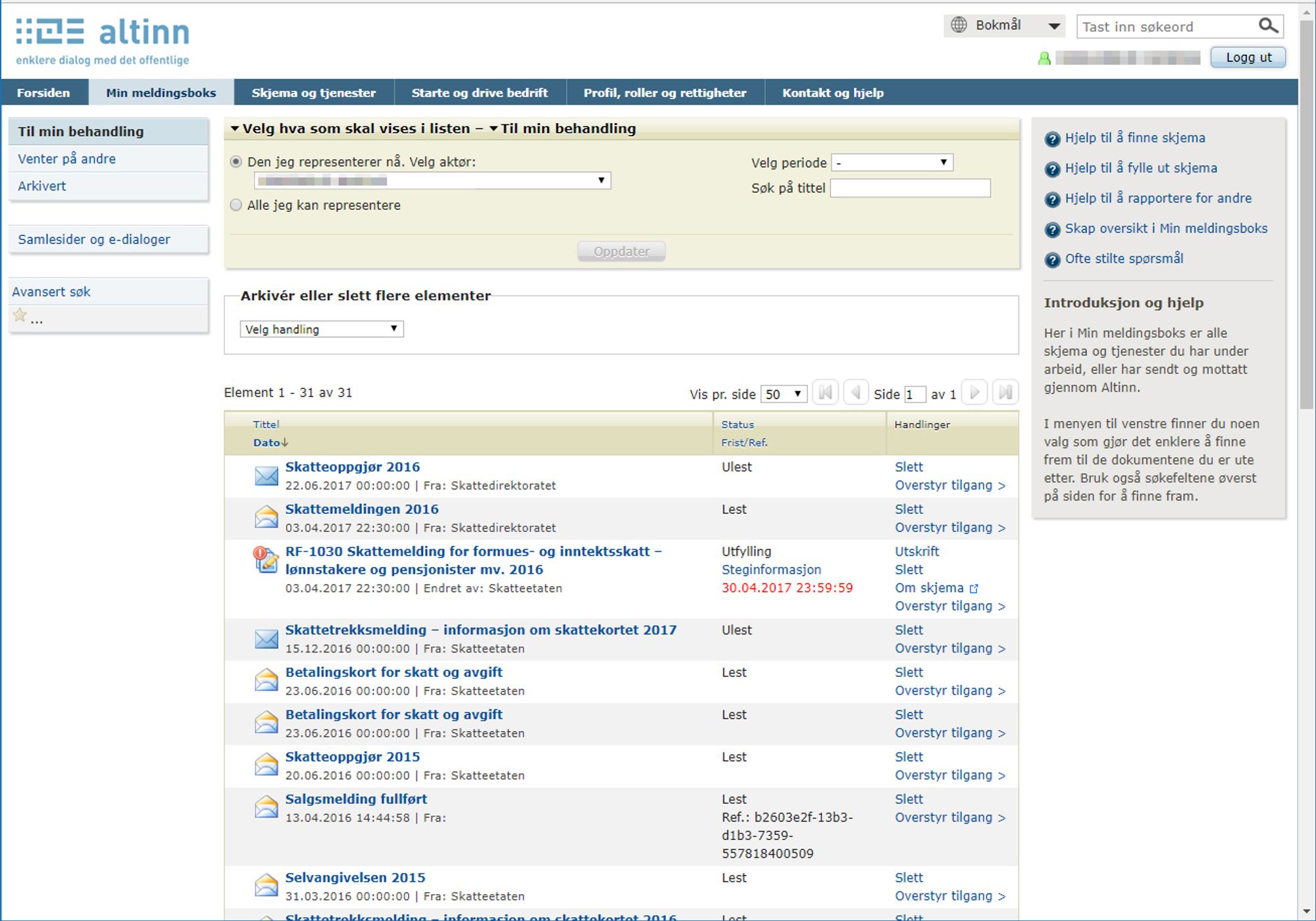Open the Skatteoppgjør 2016 message
Screen dimensions: 1316x921
tap(352, 467)
